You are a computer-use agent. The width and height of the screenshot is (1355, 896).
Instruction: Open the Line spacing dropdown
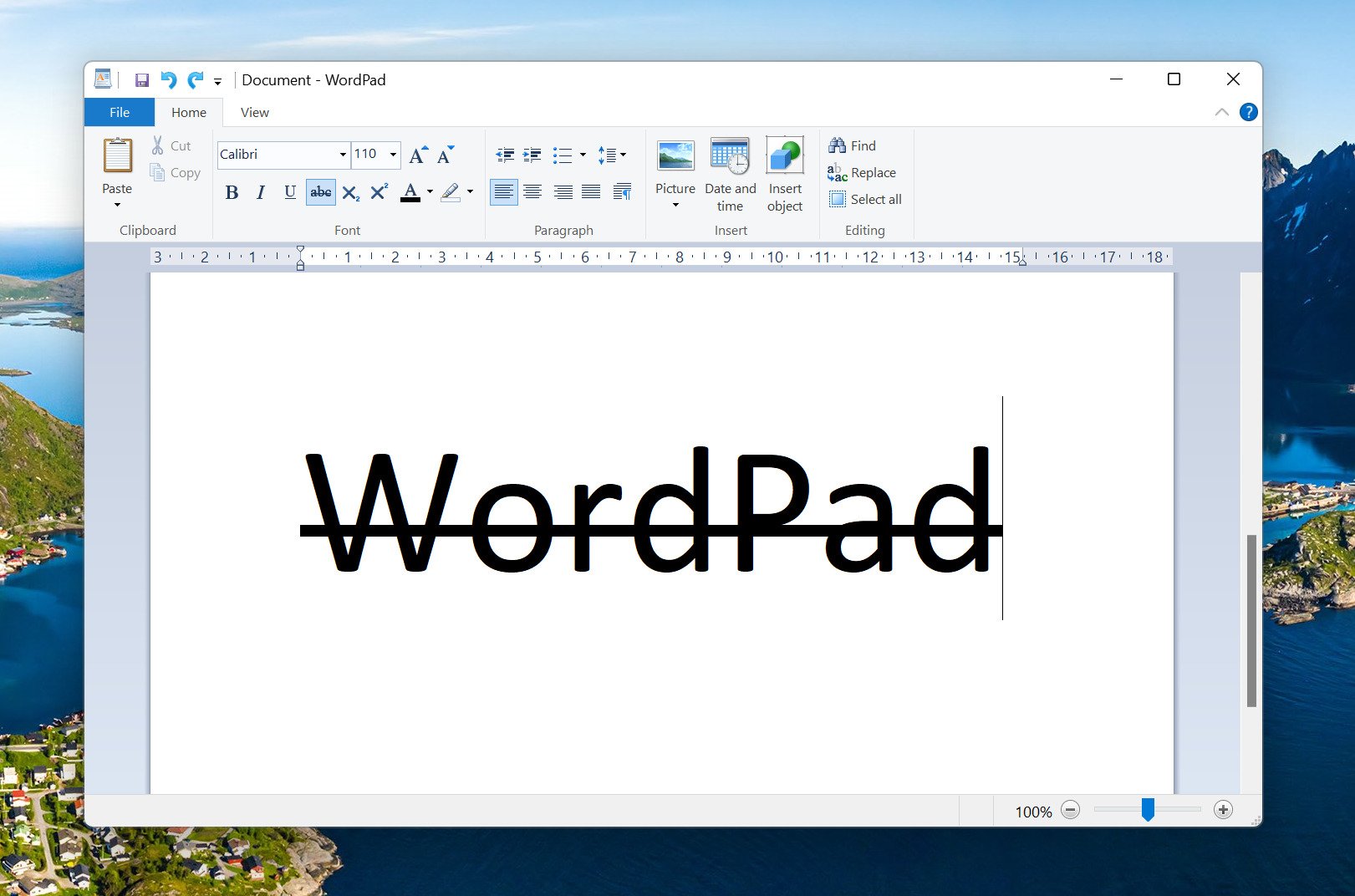click(x=613, y=155)
